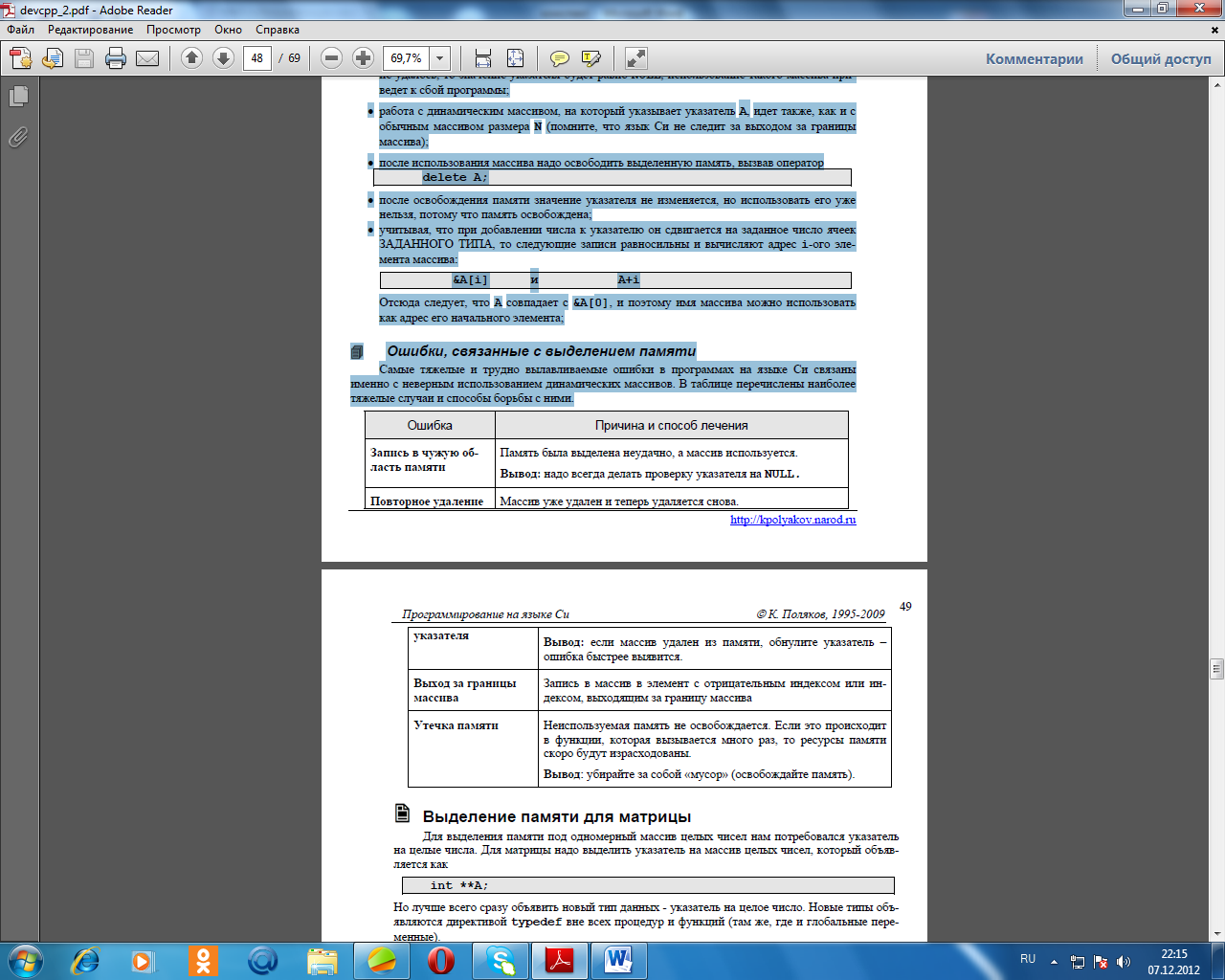1225x980 pixels.
Task: Open the page thumbnails side panel
Action: click(18, 96)
